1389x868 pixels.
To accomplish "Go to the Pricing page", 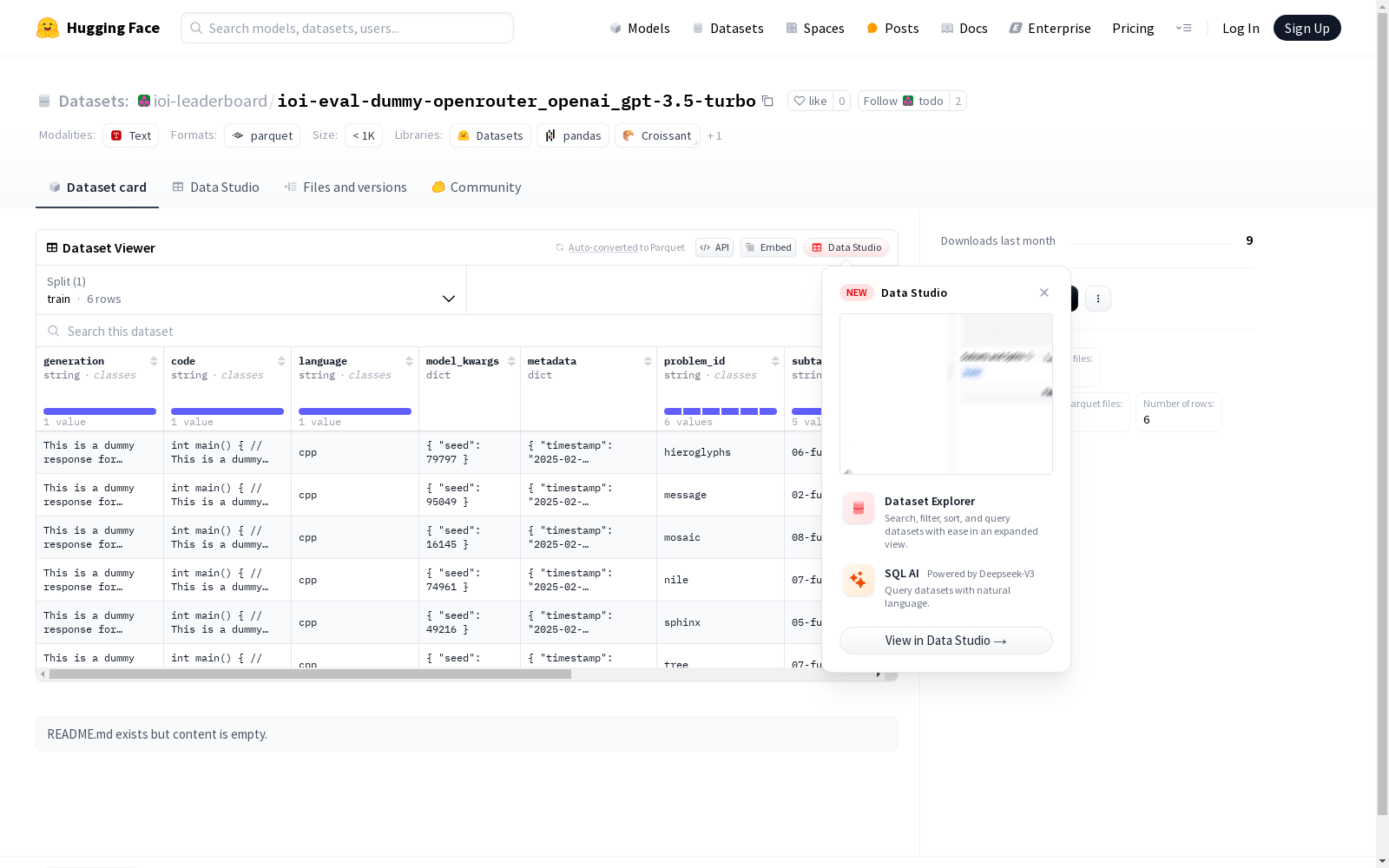I will 1133,28.
